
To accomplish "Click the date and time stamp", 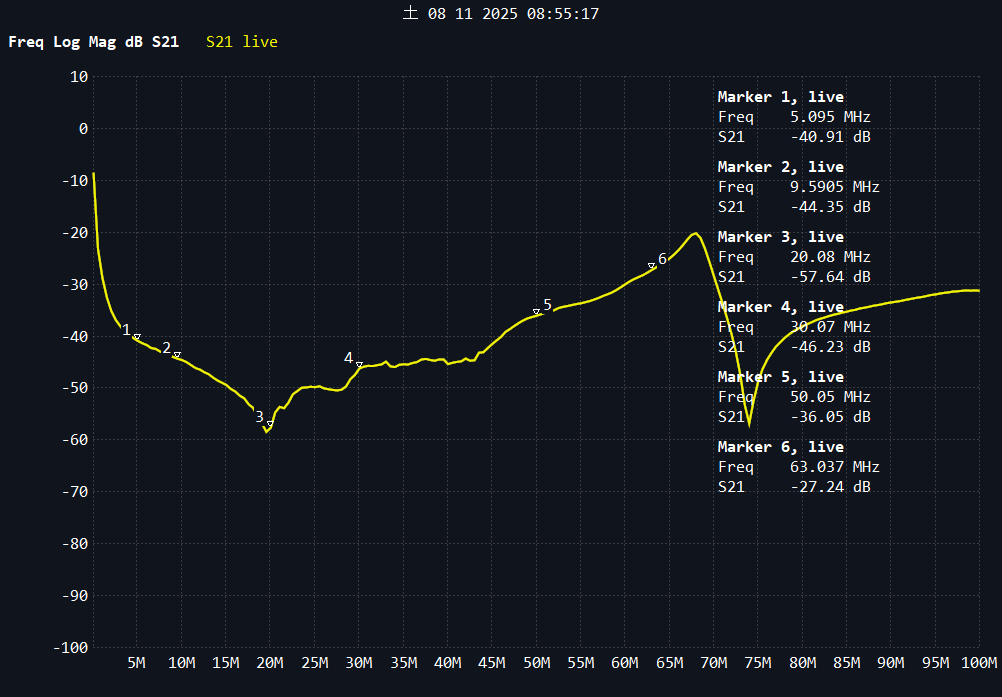I will coord(500,14).
